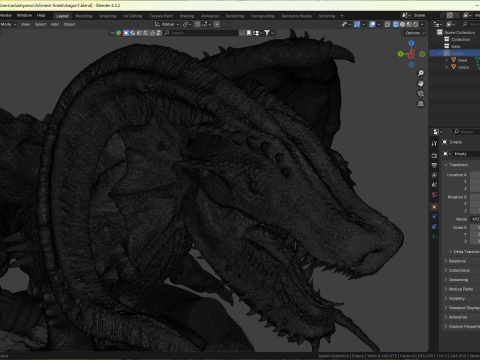Image resolution: width=480 pixels, height=360 pixels.
Task: Toggle proportional editing
Action: (217, 24)
